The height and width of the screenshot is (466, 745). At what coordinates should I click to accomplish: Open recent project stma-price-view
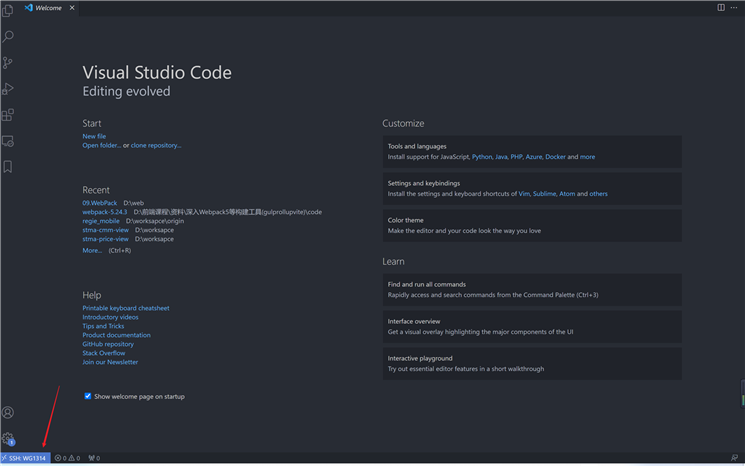105,239
